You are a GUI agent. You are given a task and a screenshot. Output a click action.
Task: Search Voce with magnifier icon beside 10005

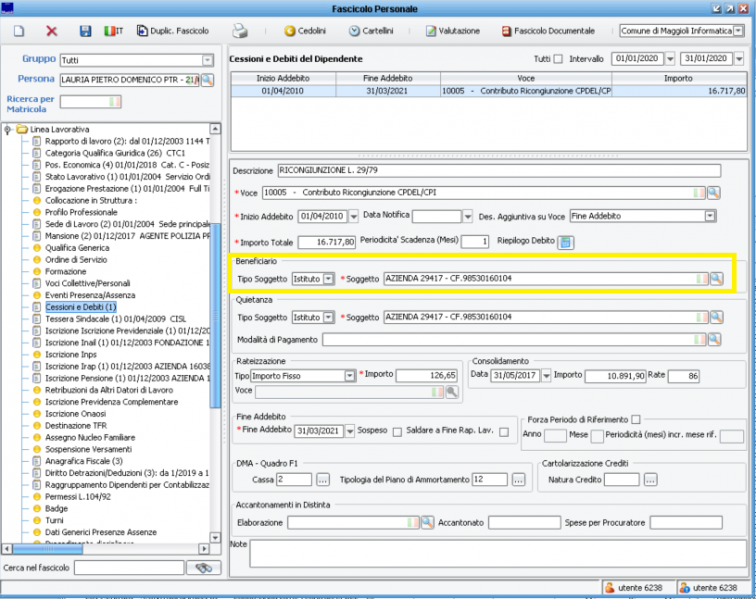pyautogui.click(x=714, y=192)
